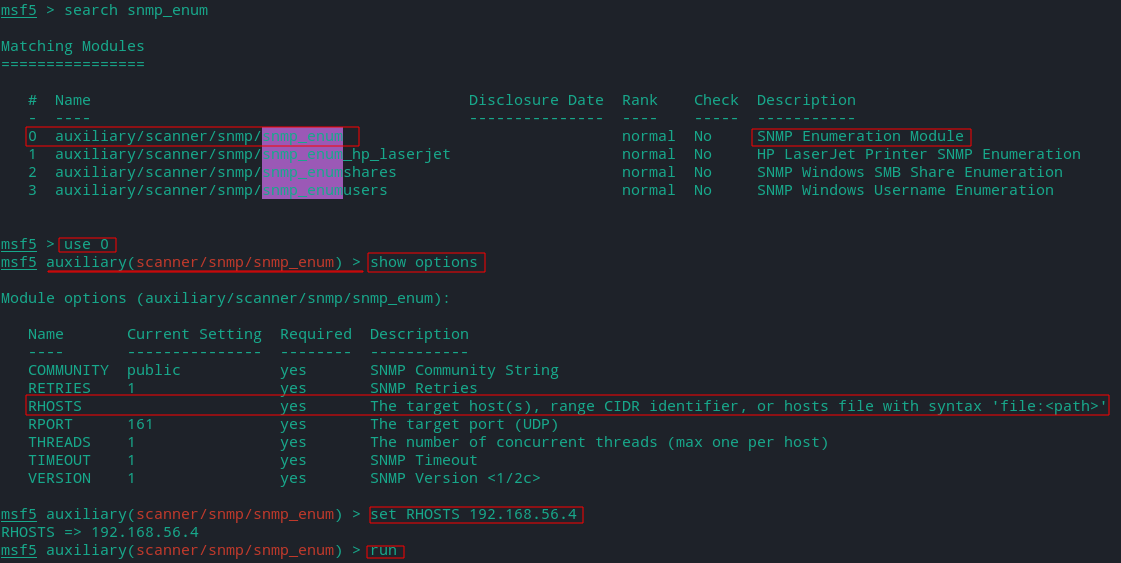
Task: Click RHOSTS option name in table
Action: (55, 406)
